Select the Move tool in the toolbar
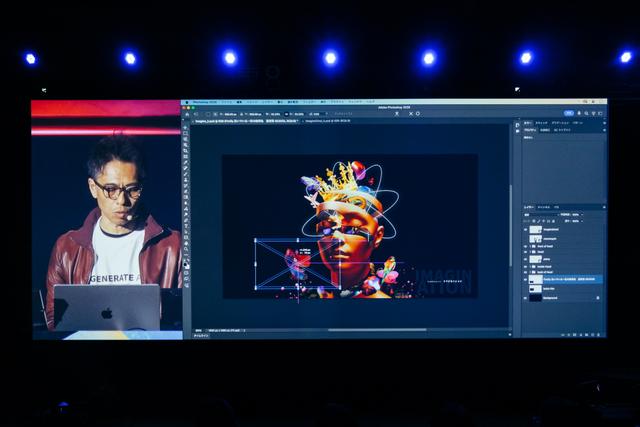 (186, 127)
